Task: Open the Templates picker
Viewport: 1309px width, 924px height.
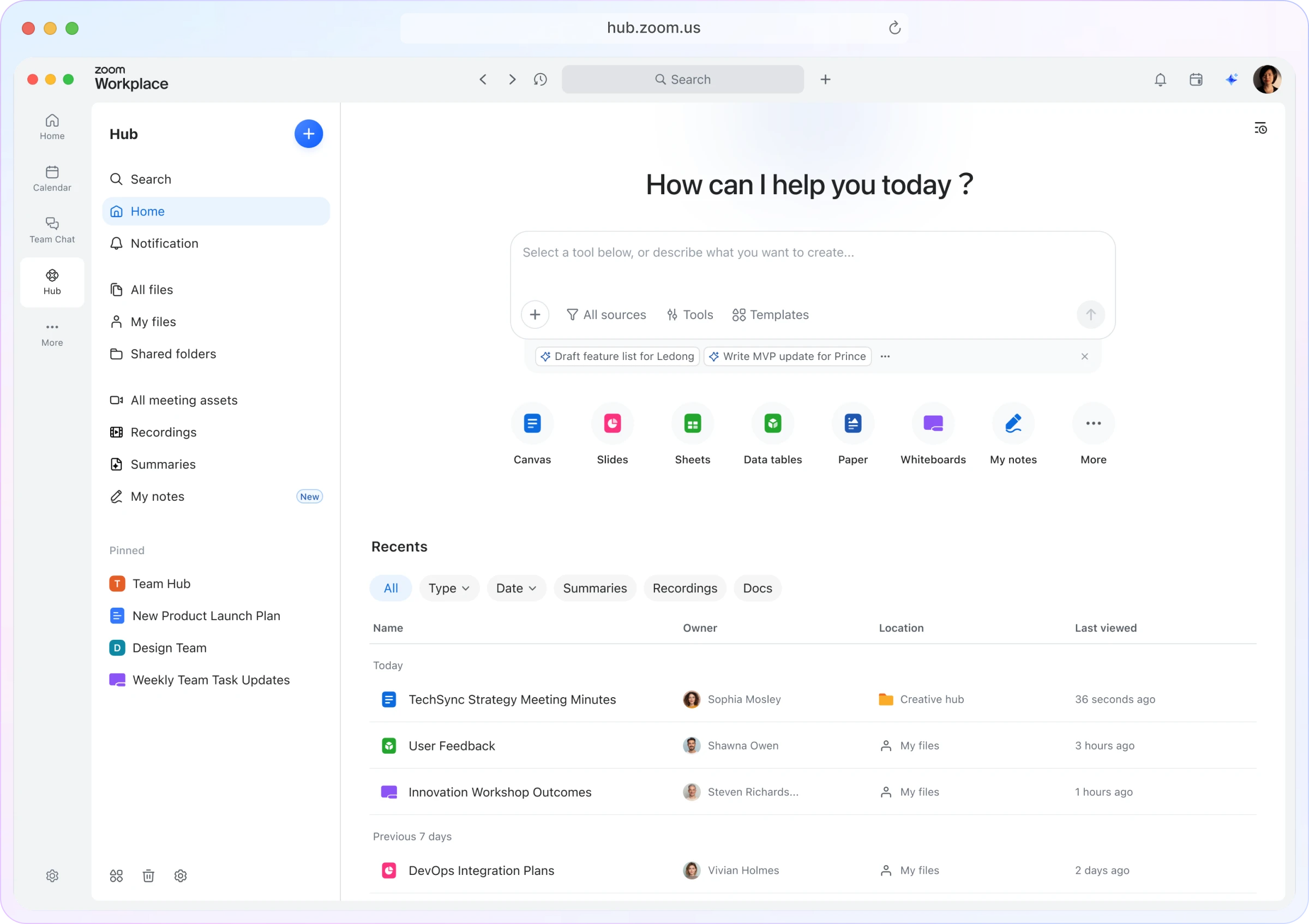Action: (x=770, y=315)
